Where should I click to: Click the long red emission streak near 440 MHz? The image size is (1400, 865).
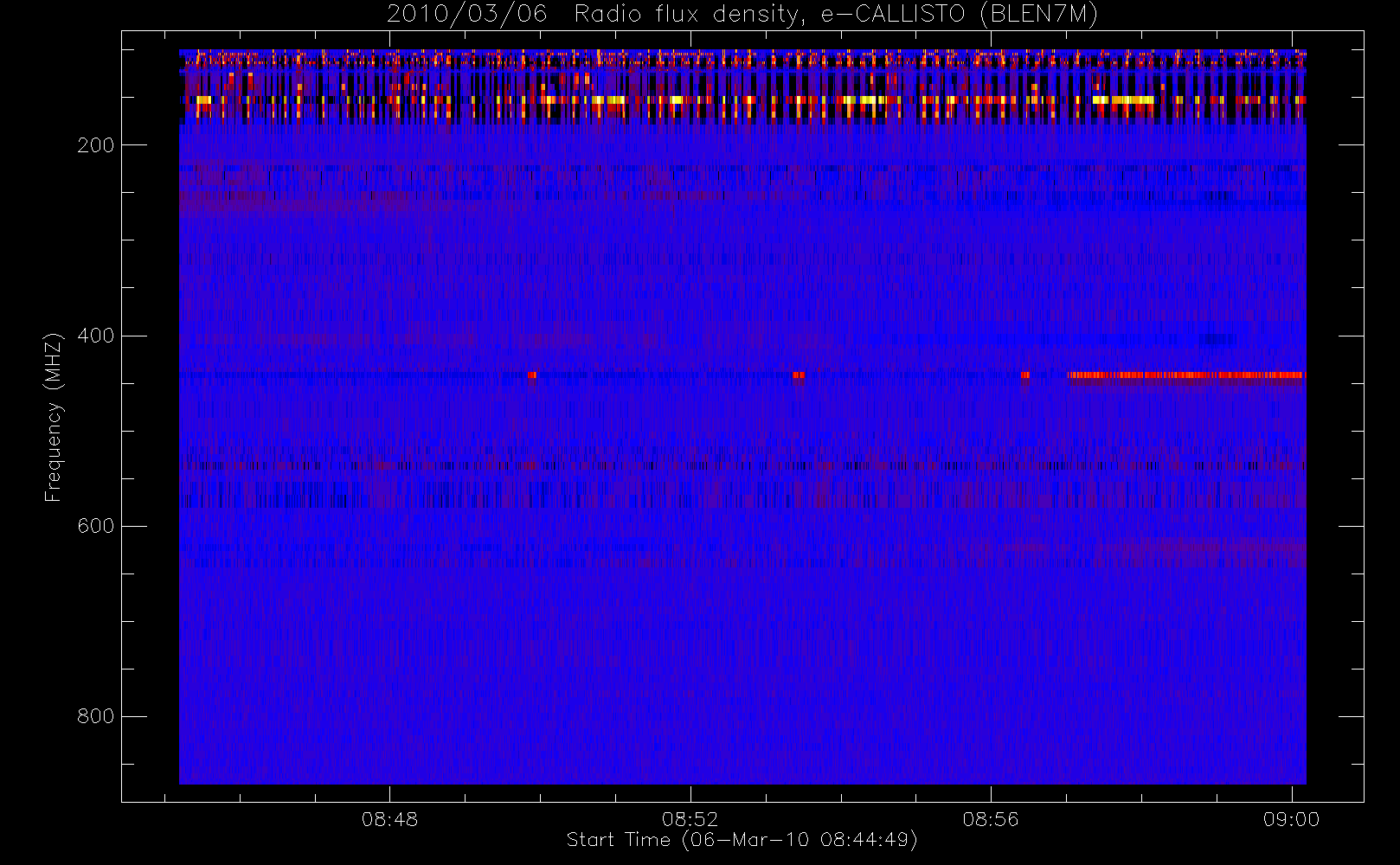click(x=1186, y=375)
